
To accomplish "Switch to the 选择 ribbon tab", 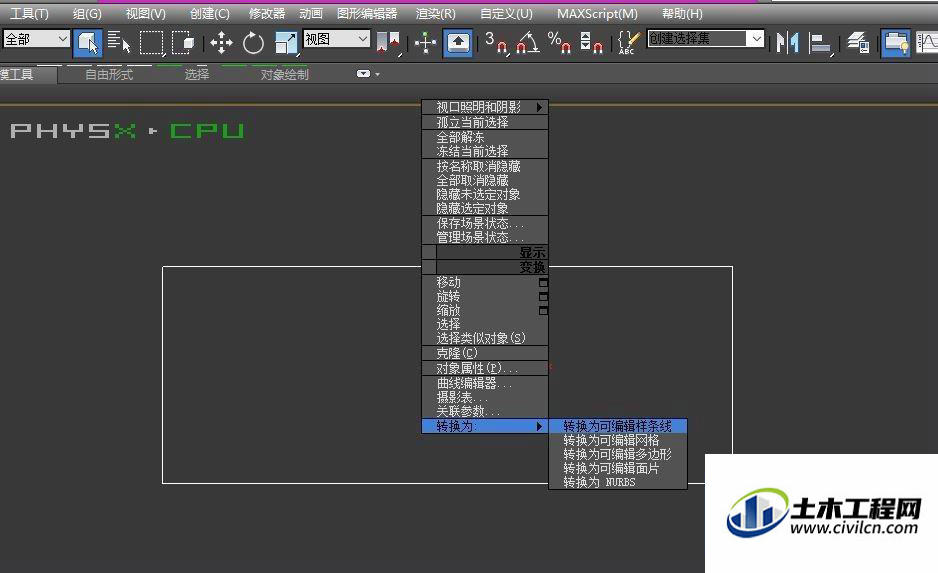I will (196, 75).
